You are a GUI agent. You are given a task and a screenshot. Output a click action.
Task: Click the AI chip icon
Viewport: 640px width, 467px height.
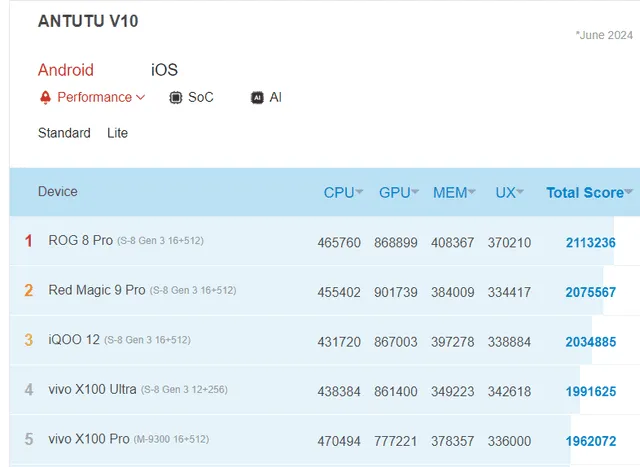[257, 98]
